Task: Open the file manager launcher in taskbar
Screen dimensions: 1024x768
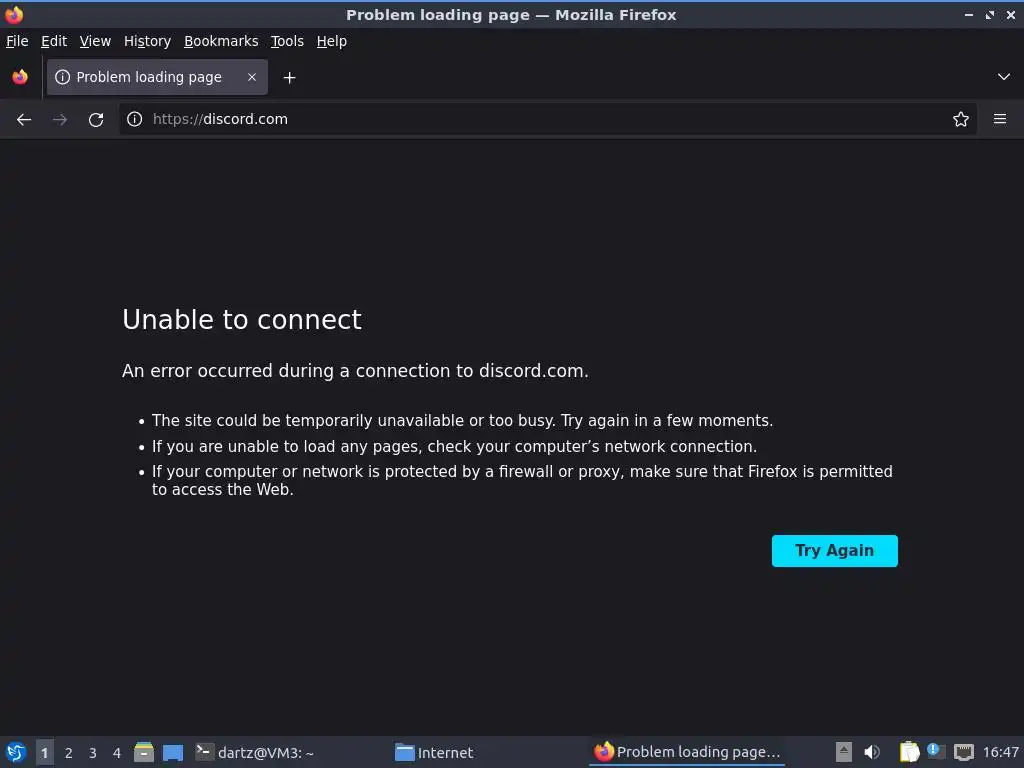Action: pos(144,752)
